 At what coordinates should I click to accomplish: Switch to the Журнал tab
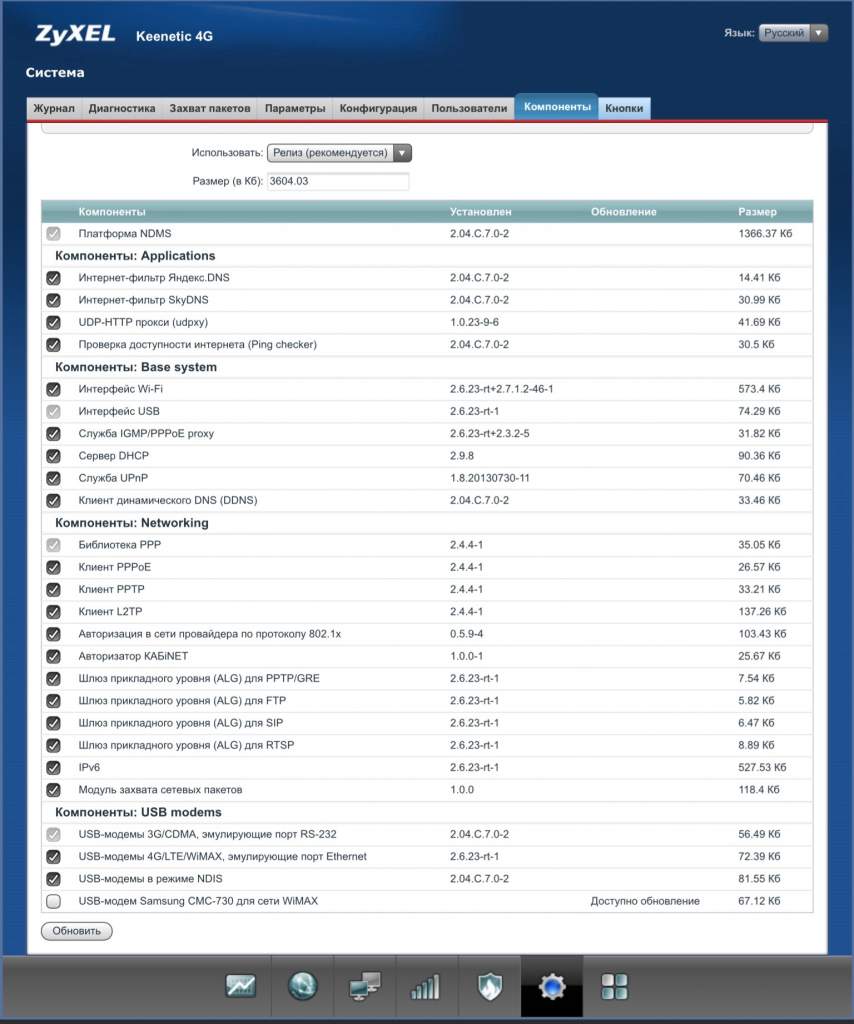(54, 108)
